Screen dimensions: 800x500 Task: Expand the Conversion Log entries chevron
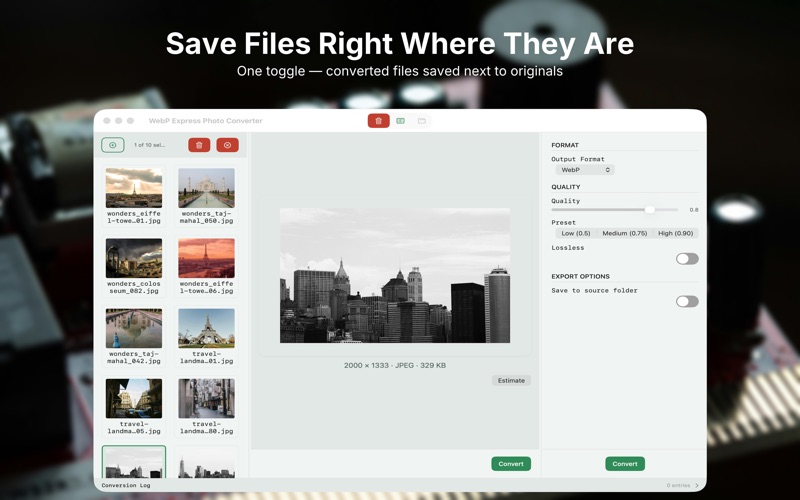pyautogui.click(x=697, y=485)
